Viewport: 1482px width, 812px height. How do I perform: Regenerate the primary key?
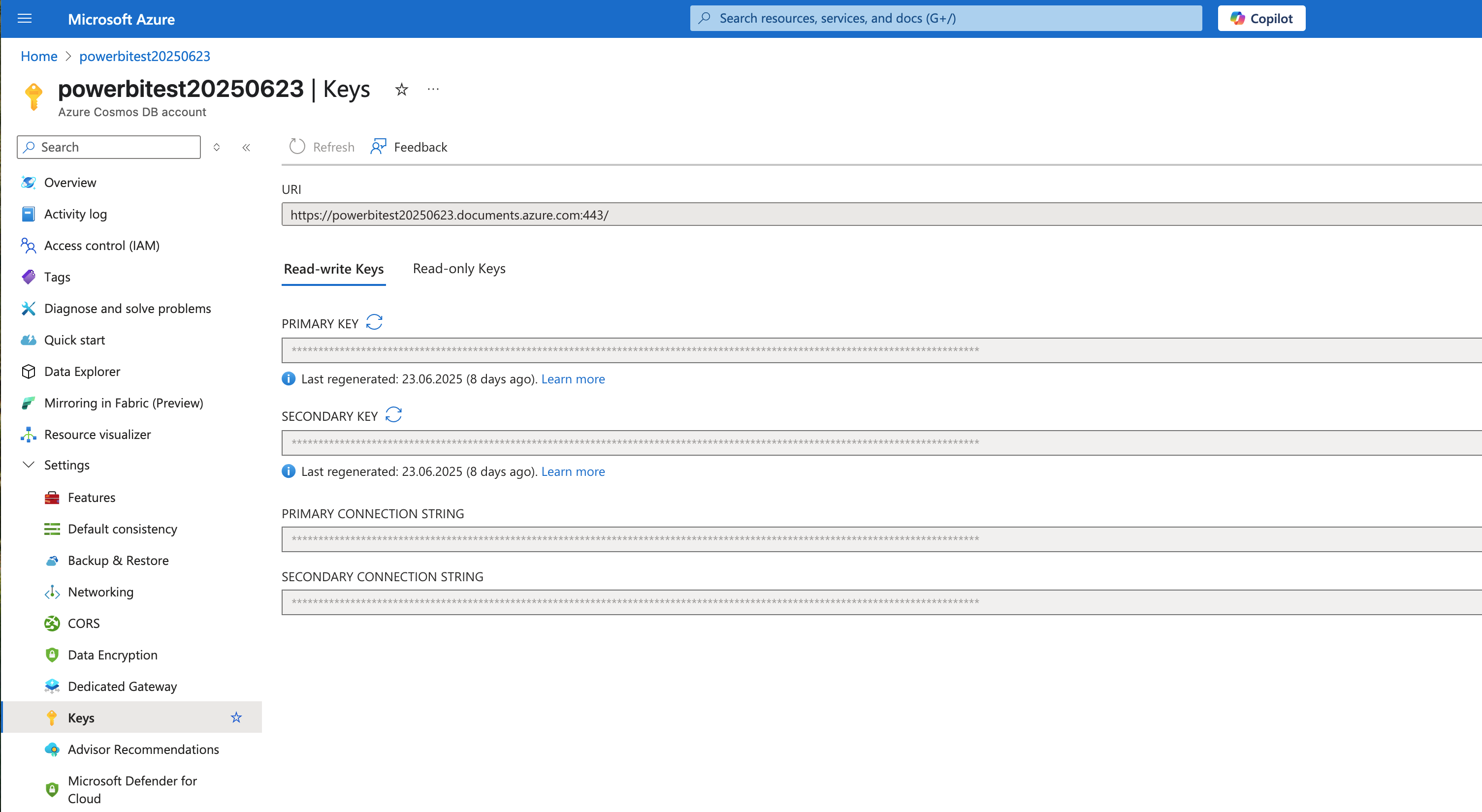pos(375,323)
